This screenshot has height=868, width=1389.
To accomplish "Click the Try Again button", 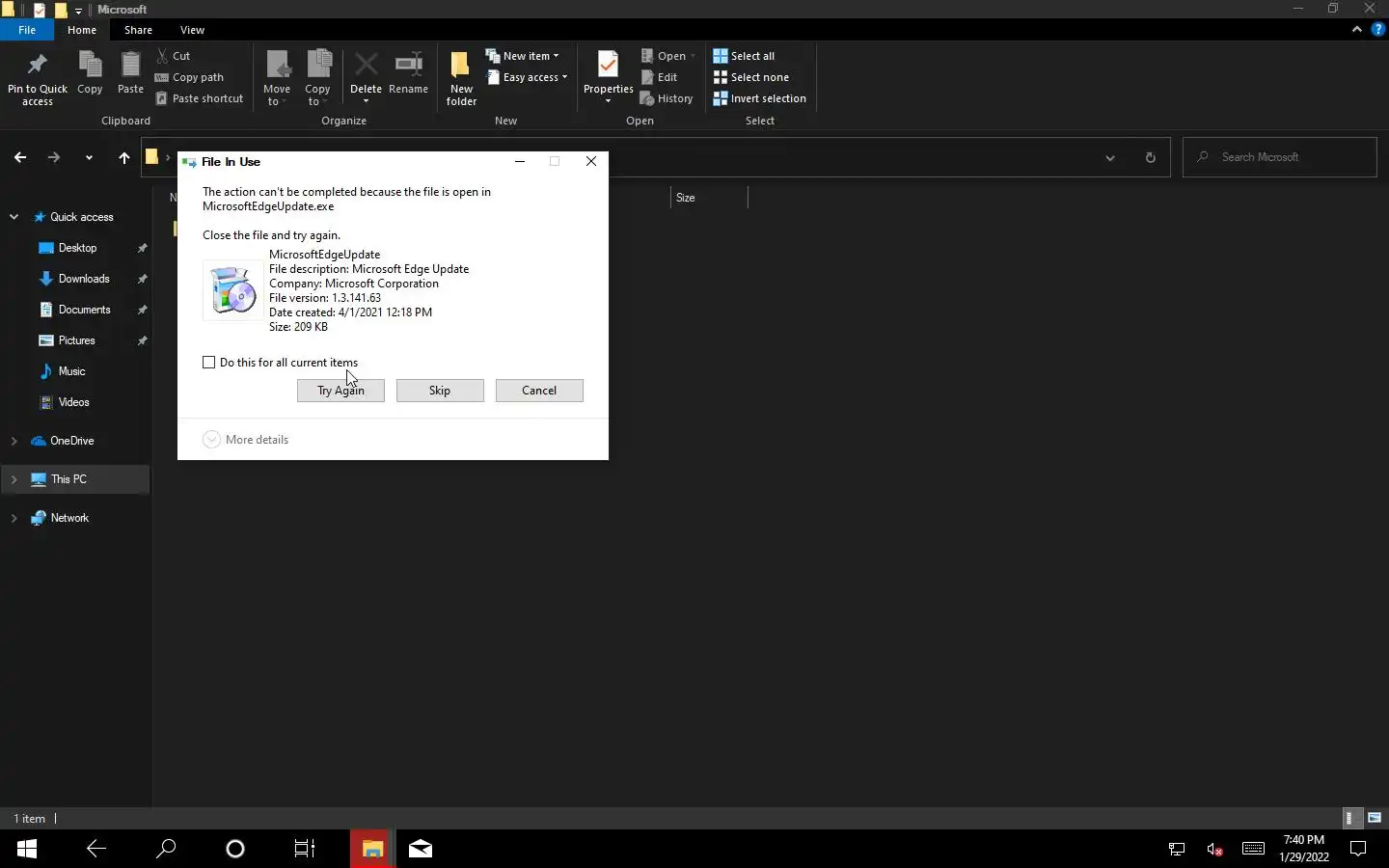I will tap(340, 391).
